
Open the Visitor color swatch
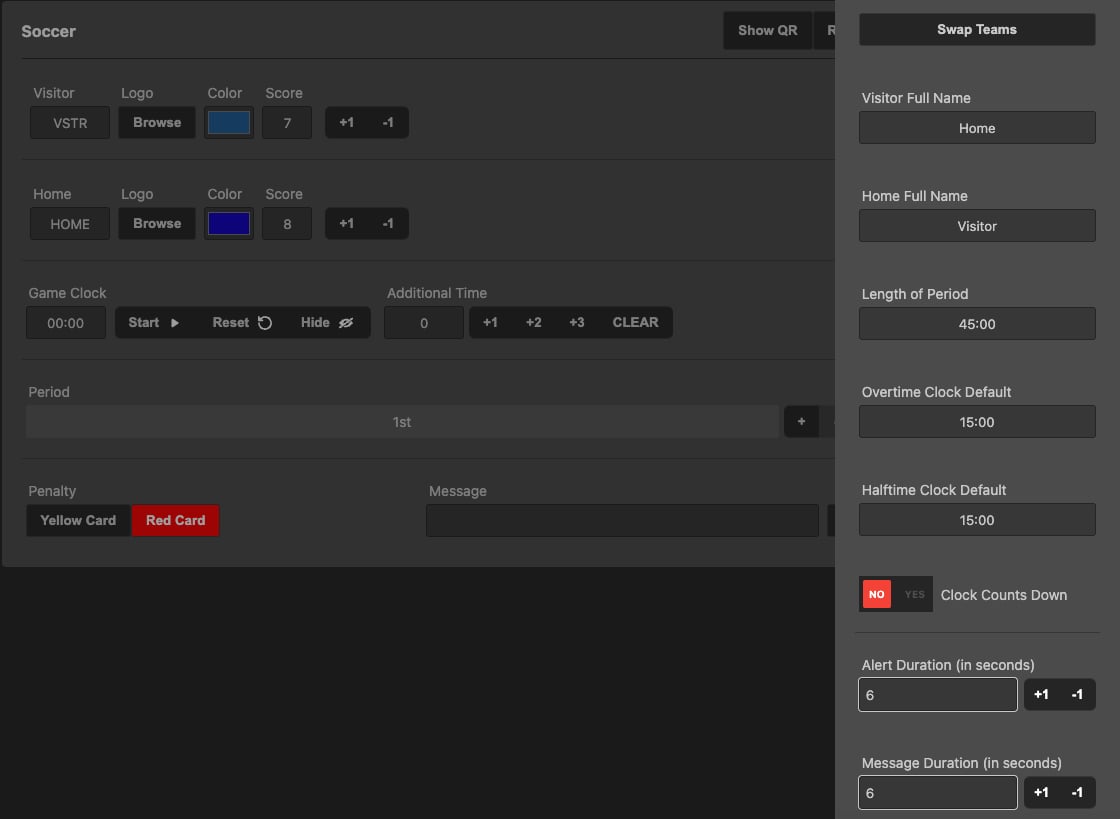[x=229, y=123]
